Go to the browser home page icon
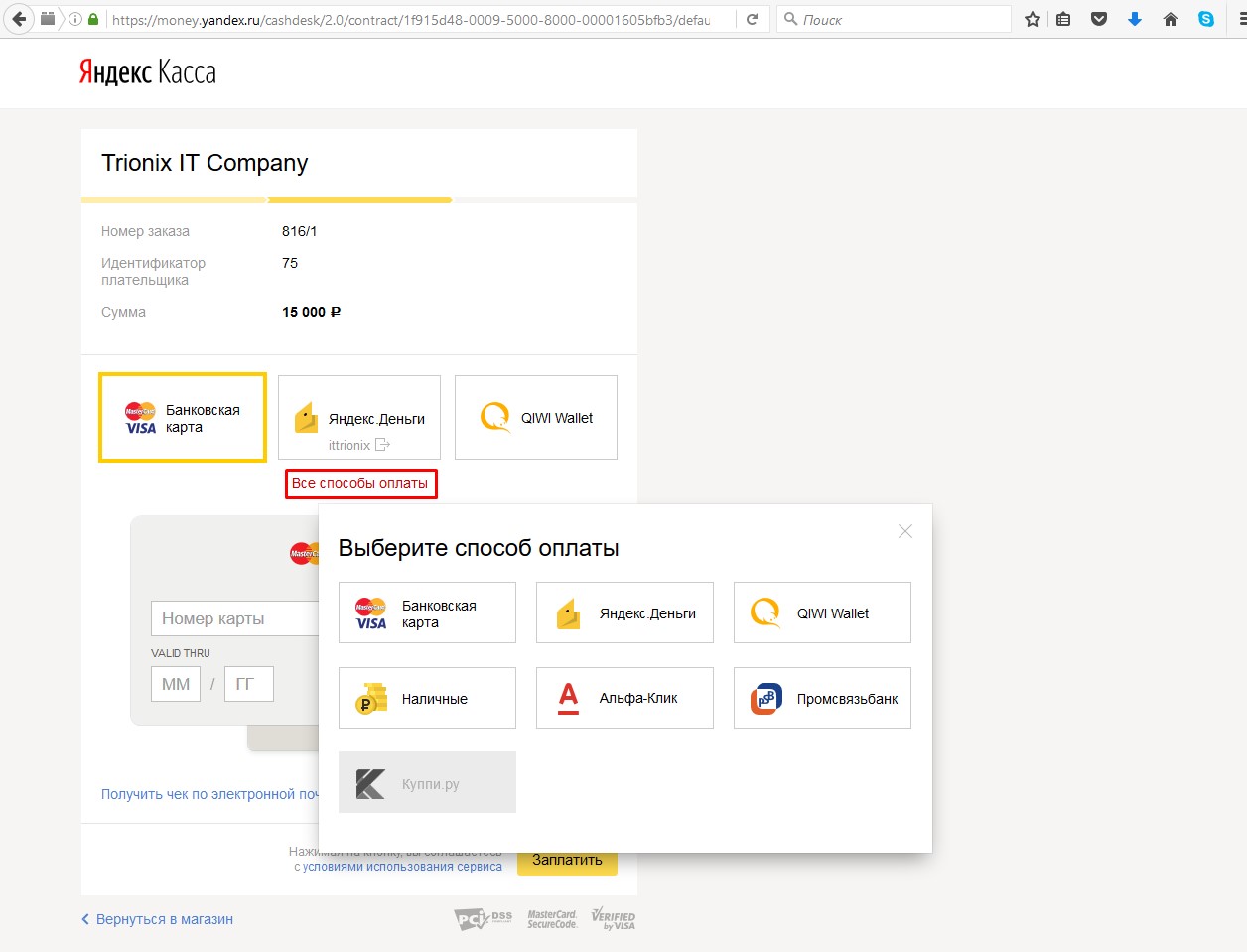 [1171, 19]
